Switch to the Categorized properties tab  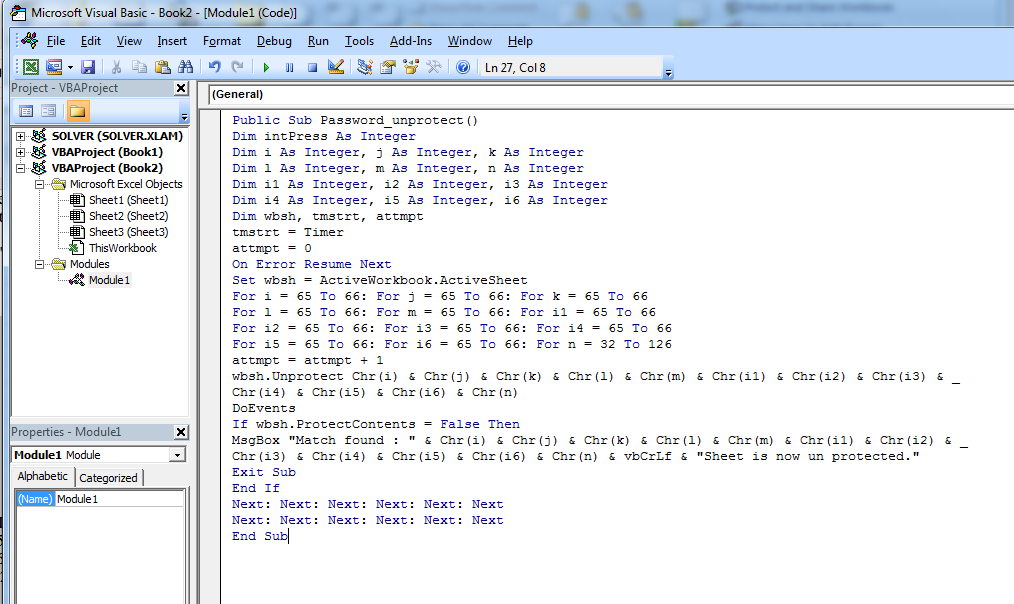pos(108,477)
